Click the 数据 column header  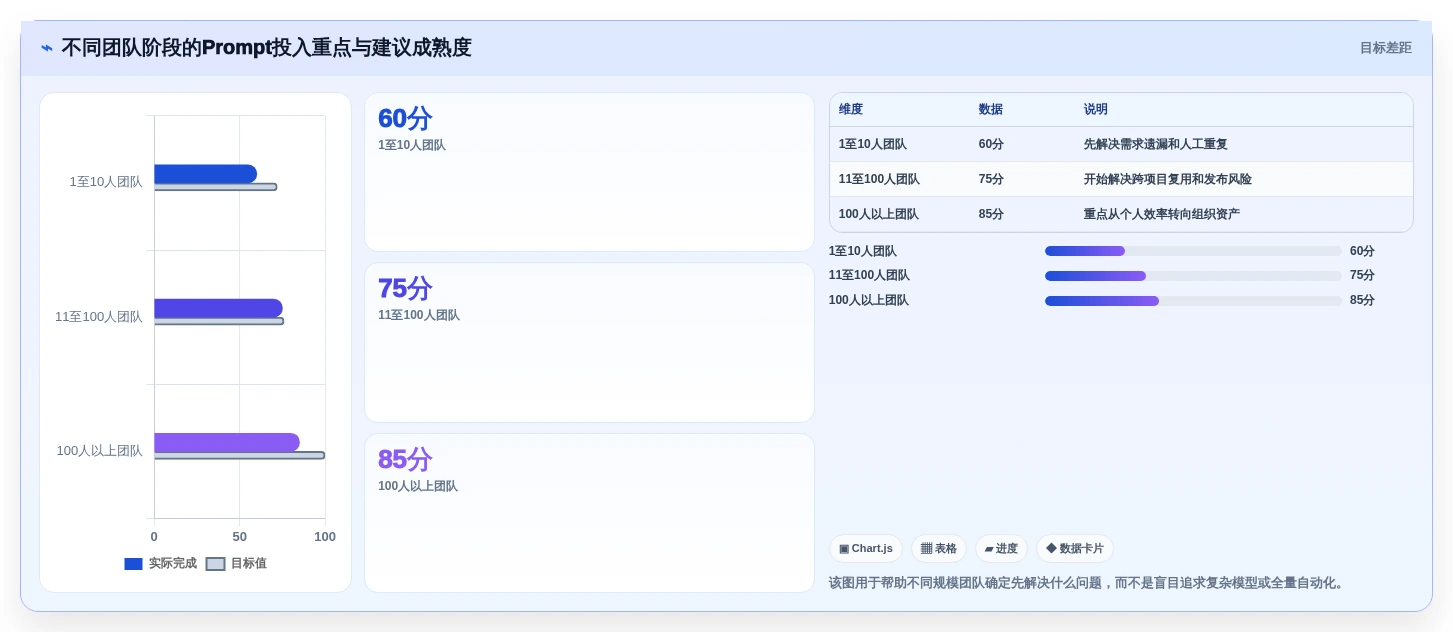(x=991, y=110)
